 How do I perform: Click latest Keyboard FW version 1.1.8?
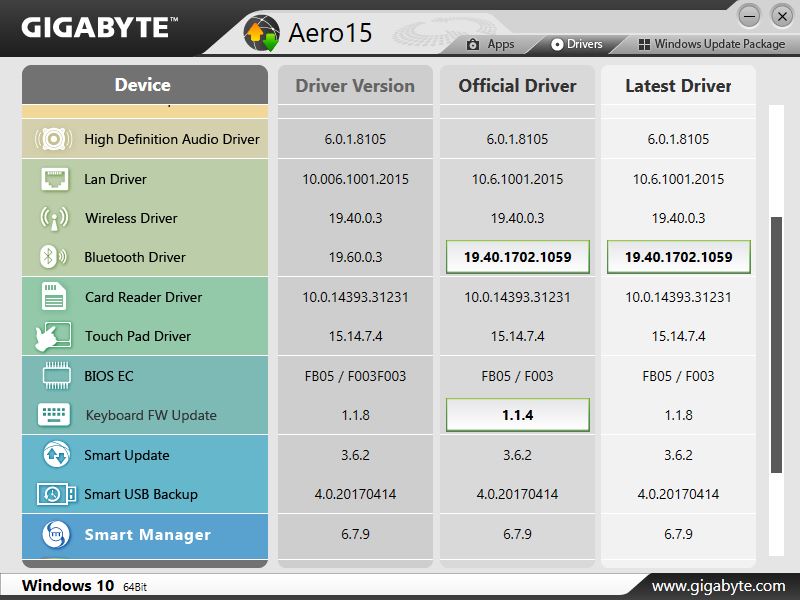click(x=678, y=415)
